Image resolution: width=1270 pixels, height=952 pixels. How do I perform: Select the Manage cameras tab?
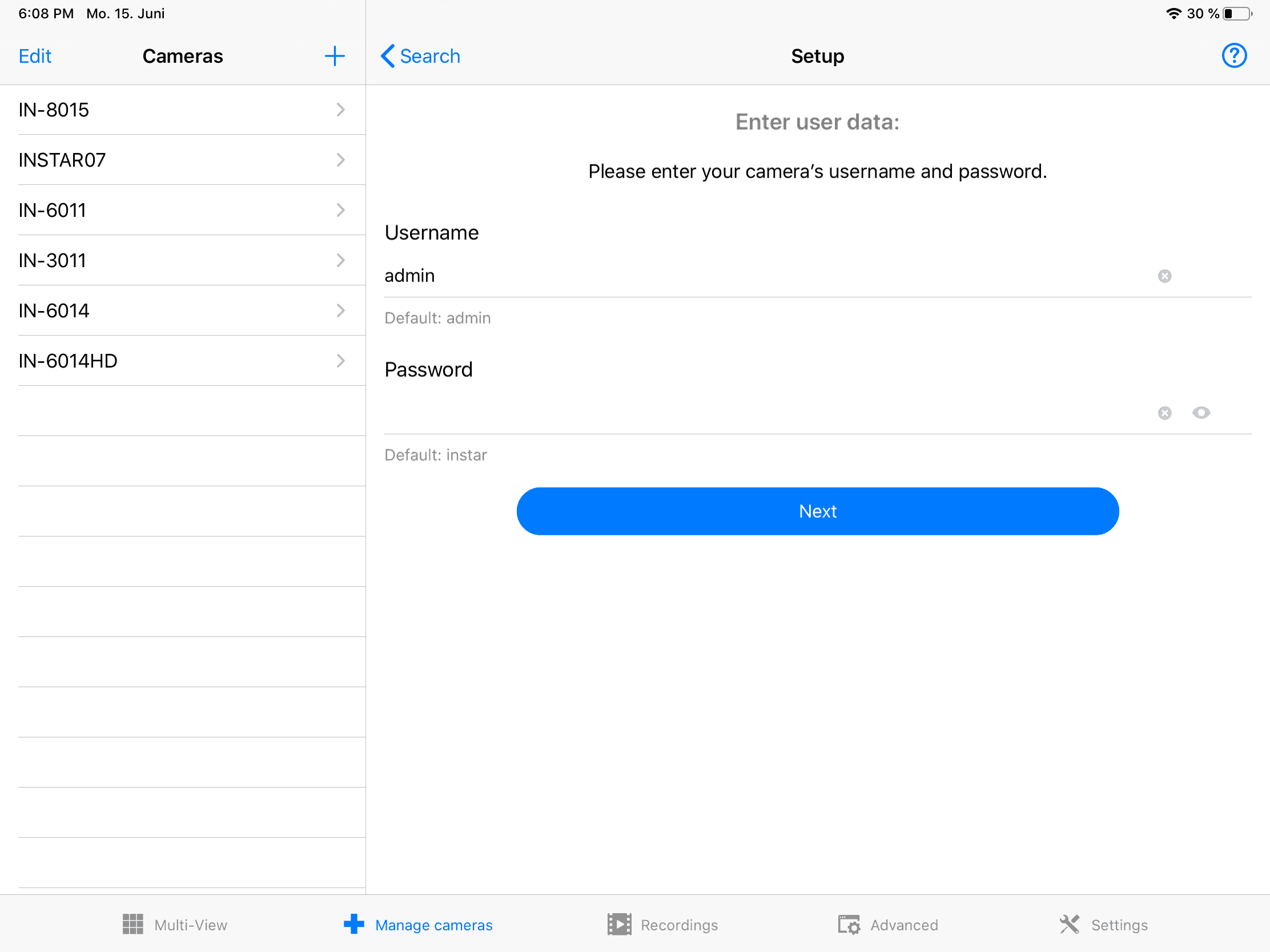(x=418, y=925)
